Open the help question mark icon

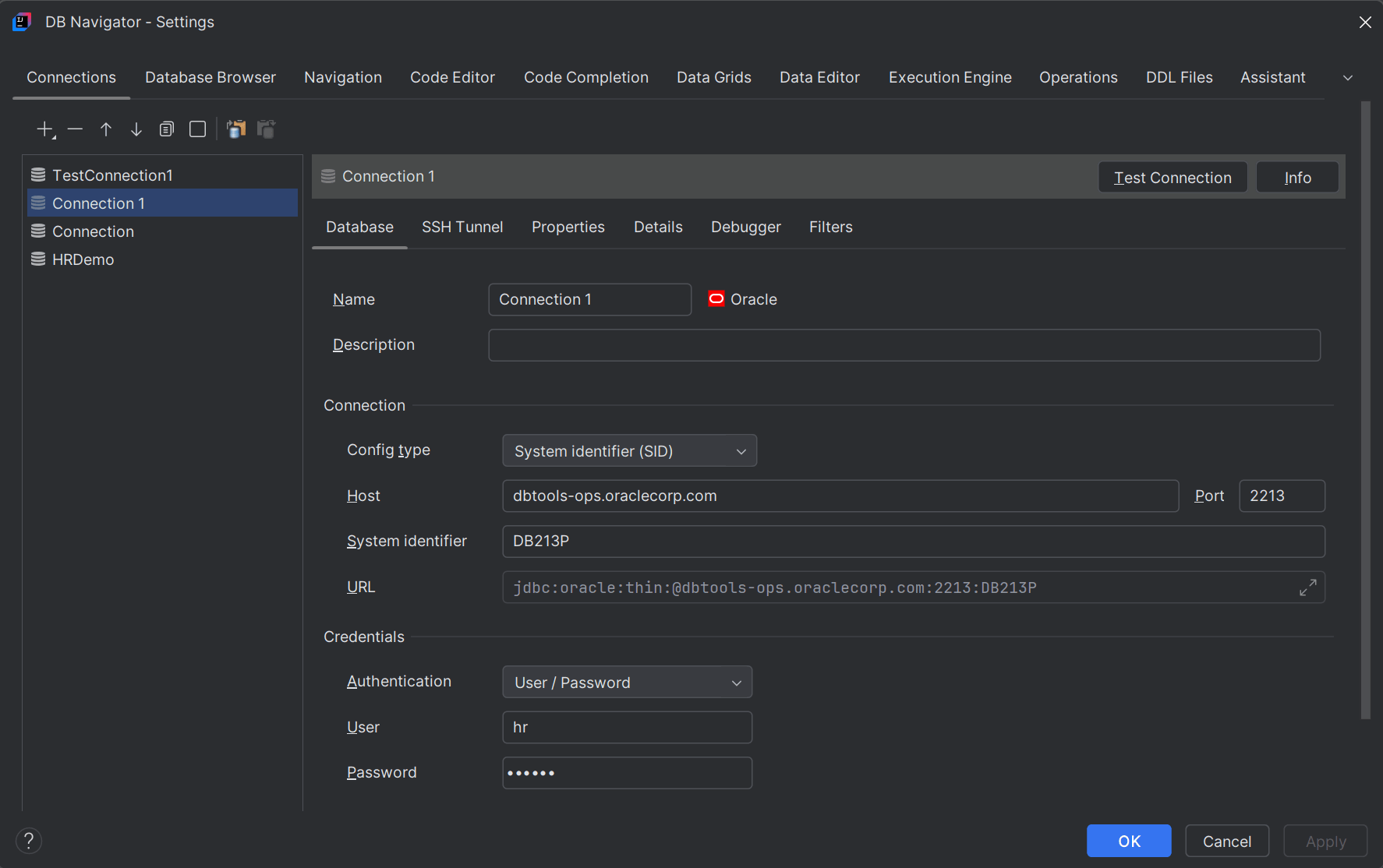(29, 841)
